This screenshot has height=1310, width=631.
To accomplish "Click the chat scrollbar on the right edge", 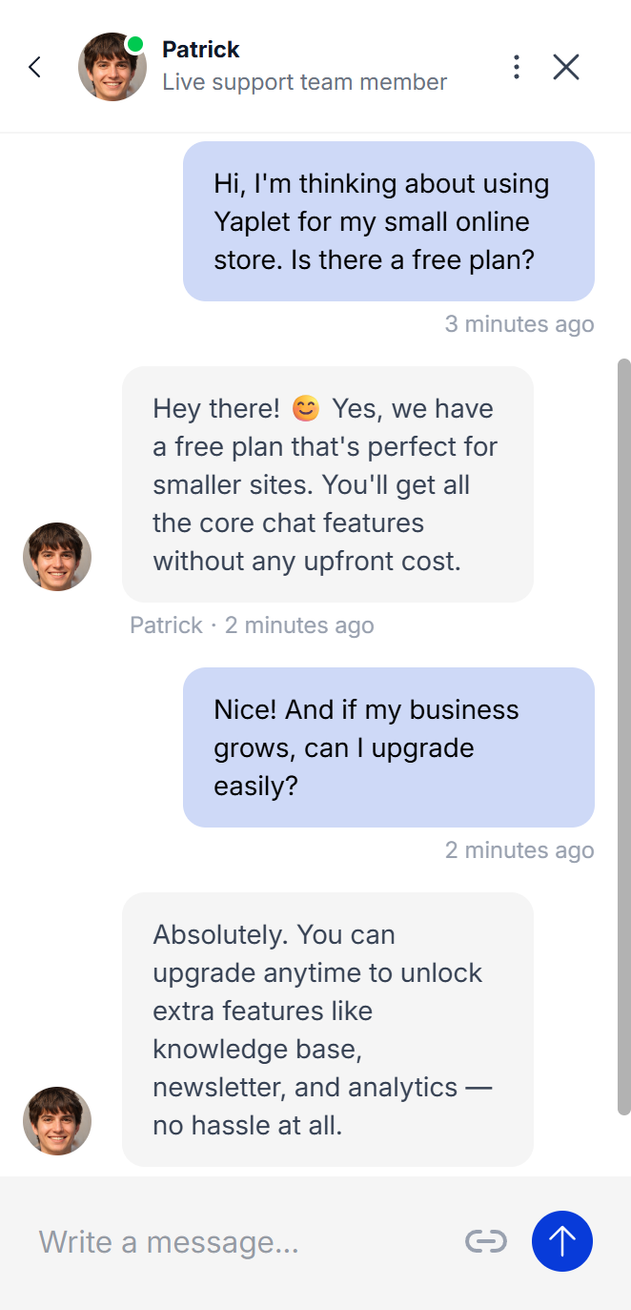I will [624, 736].
